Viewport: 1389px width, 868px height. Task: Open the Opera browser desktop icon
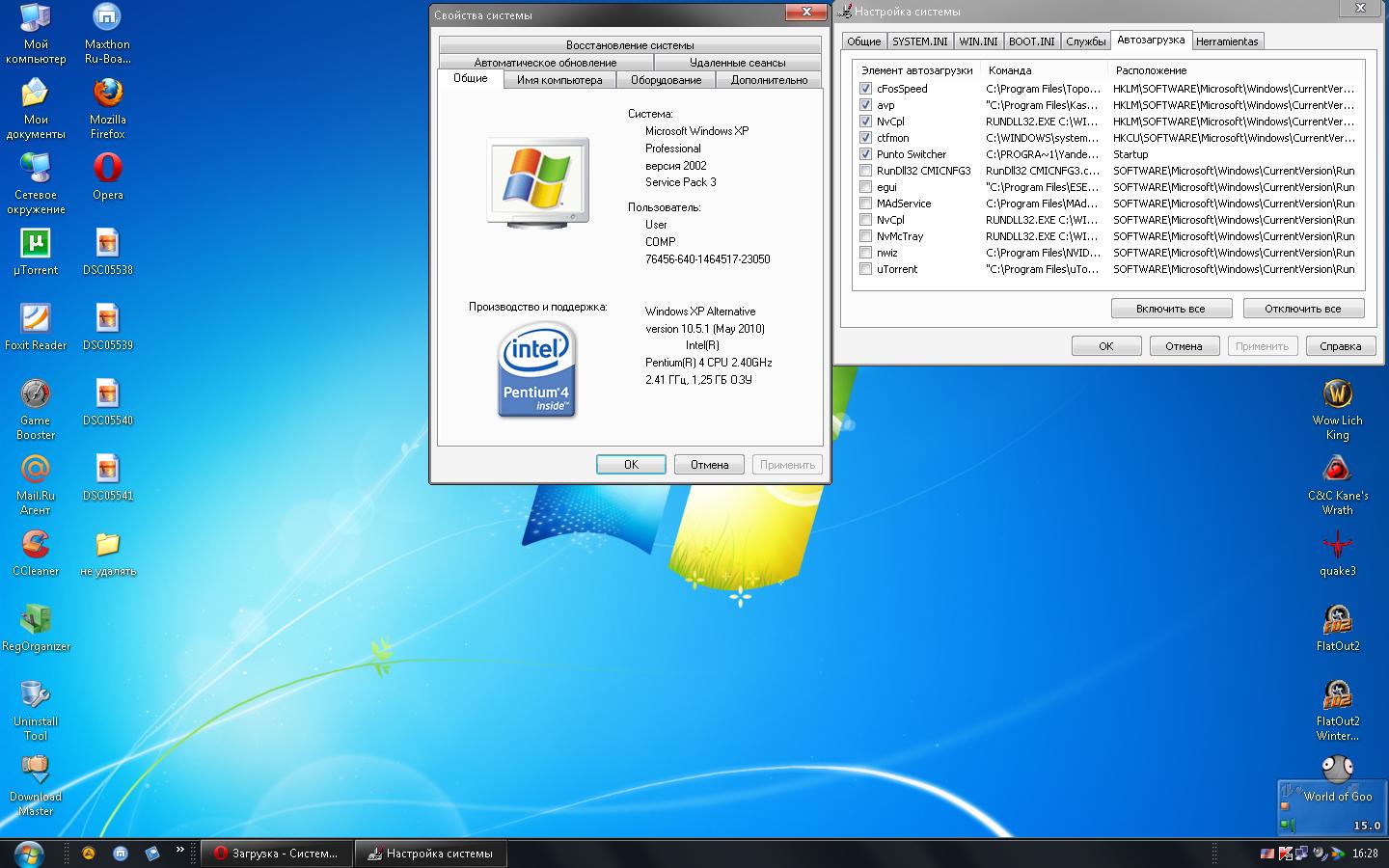(x=107, y=169)
